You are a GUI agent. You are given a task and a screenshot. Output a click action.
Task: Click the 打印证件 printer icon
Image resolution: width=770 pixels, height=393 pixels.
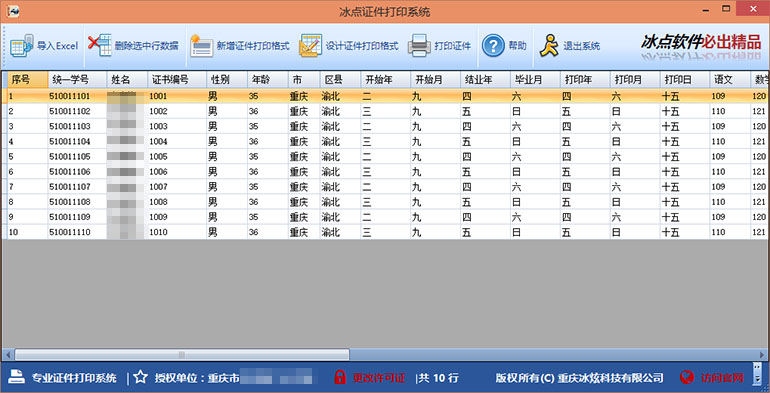coord(419,46)
